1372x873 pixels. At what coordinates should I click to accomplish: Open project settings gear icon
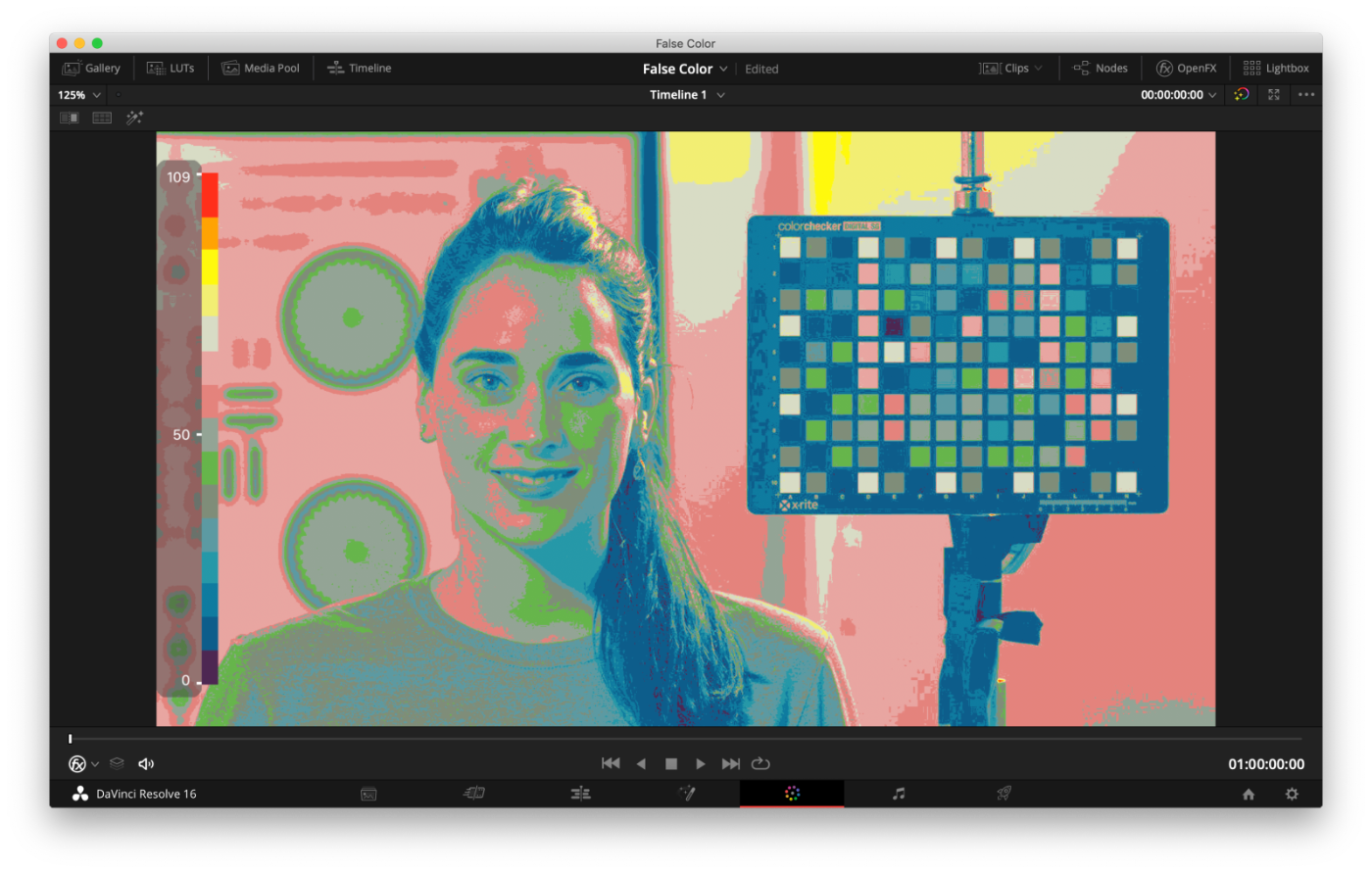1292,795
